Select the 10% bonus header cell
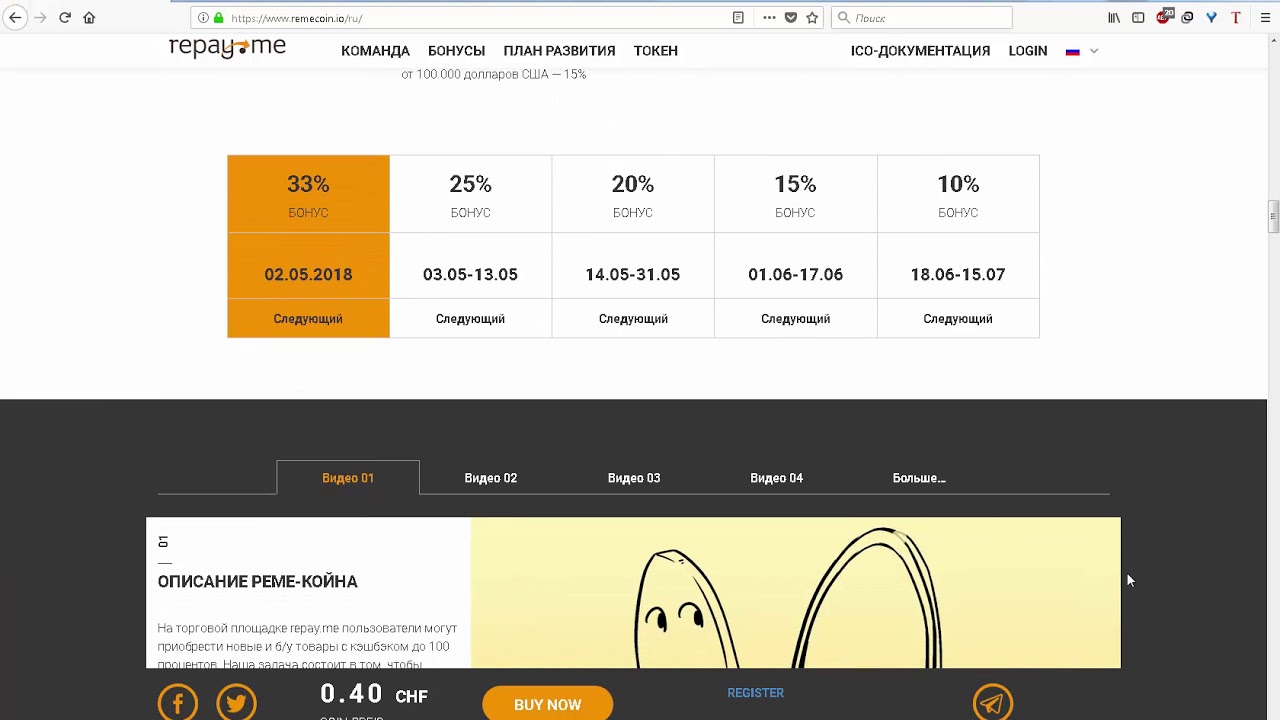This screenshot has height=720, width=1280. (958, 194)
